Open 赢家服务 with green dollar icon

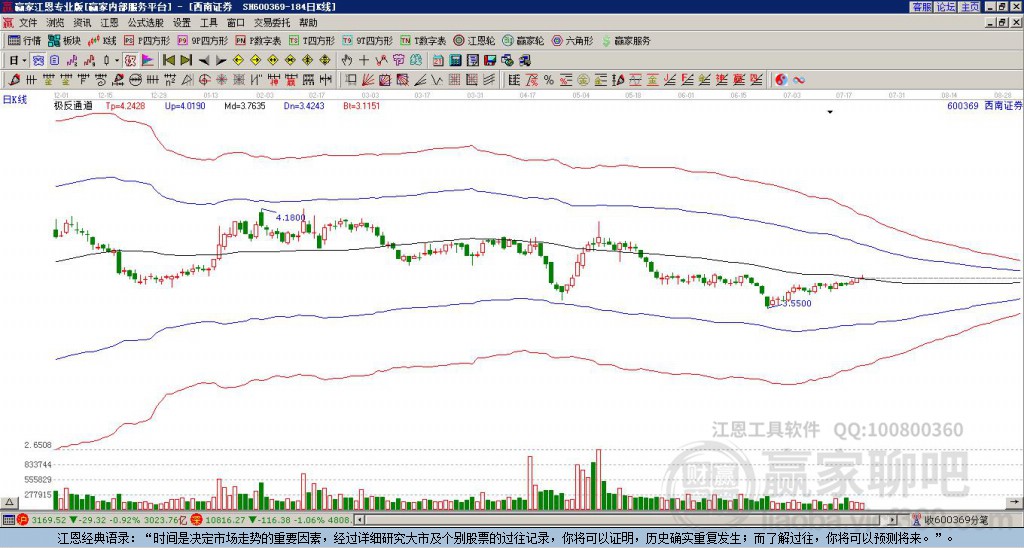pos(626,40)
